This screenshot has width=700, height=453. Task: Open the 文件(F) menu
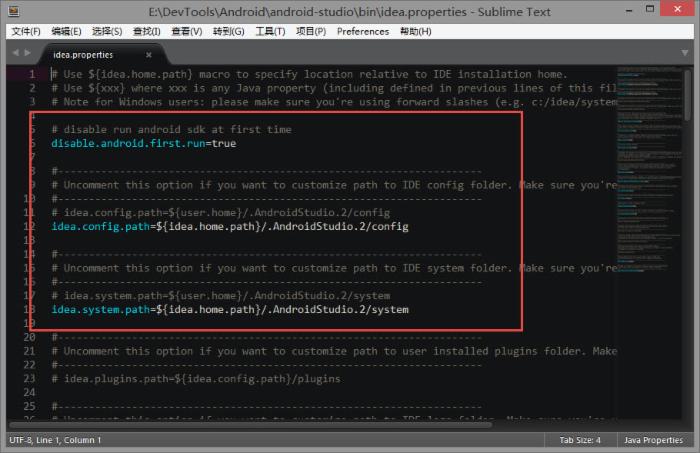[26, 31]
